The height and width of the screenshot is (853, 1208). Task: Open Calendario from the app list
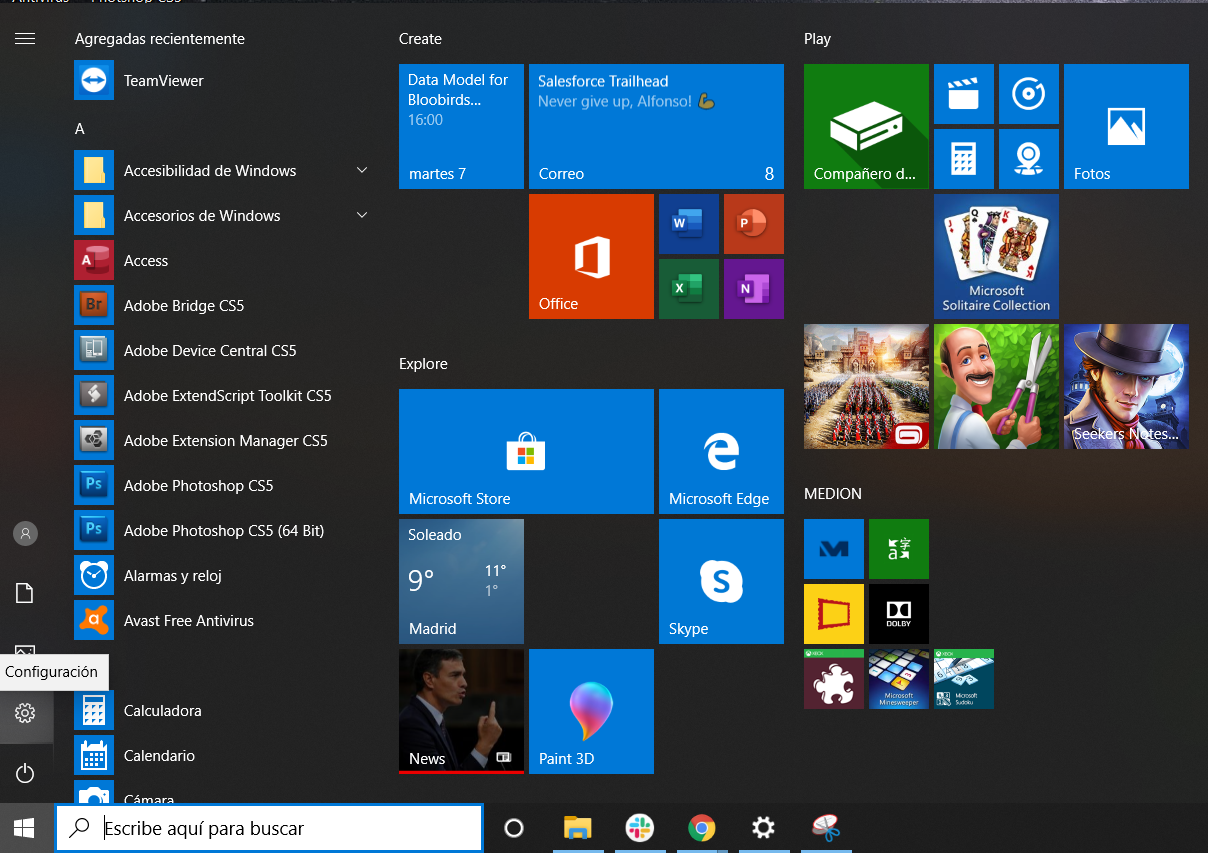click(x=222, y=756)
